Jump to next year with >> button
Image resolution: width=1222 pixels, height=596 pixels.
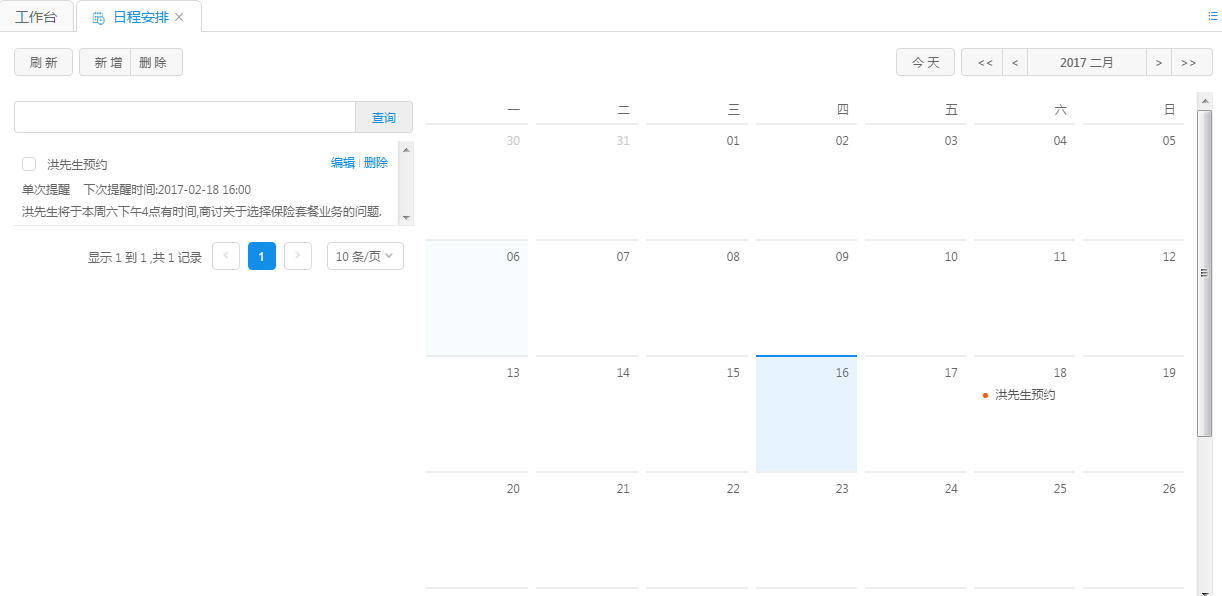coord(1189,62)
